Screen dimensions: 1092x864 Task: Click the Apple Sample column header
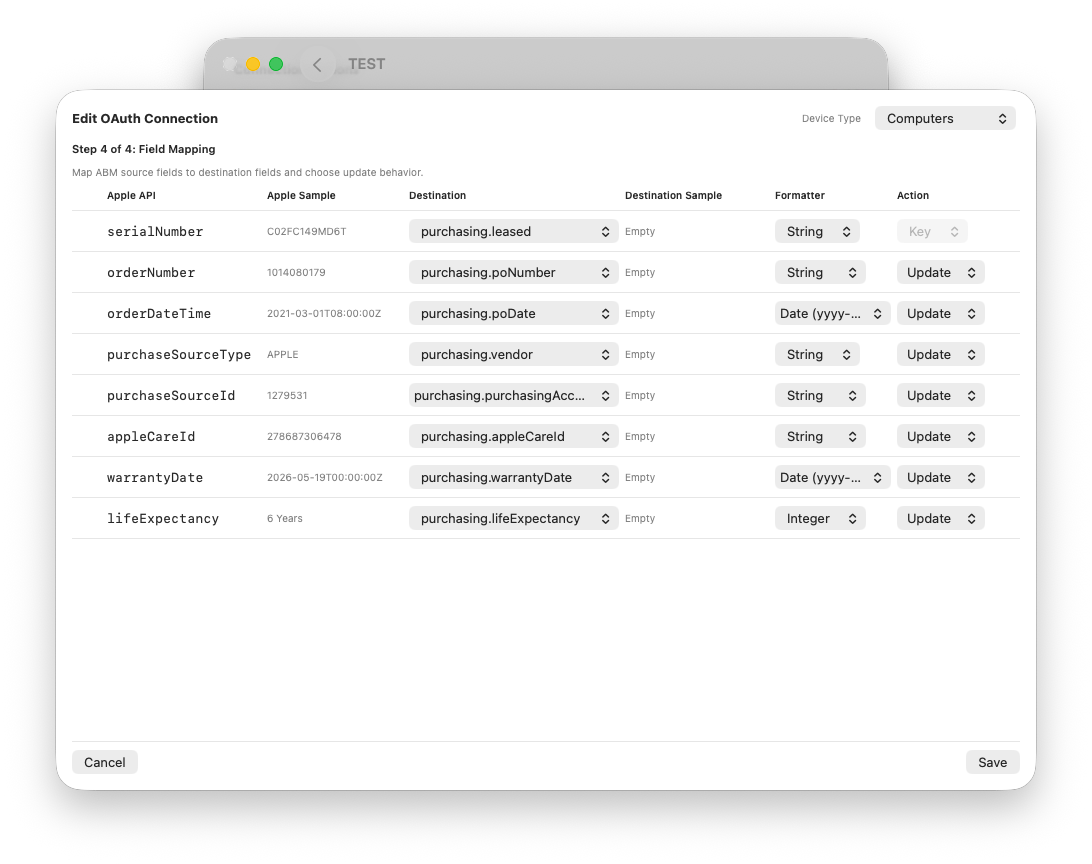click(x=301, y=196)
